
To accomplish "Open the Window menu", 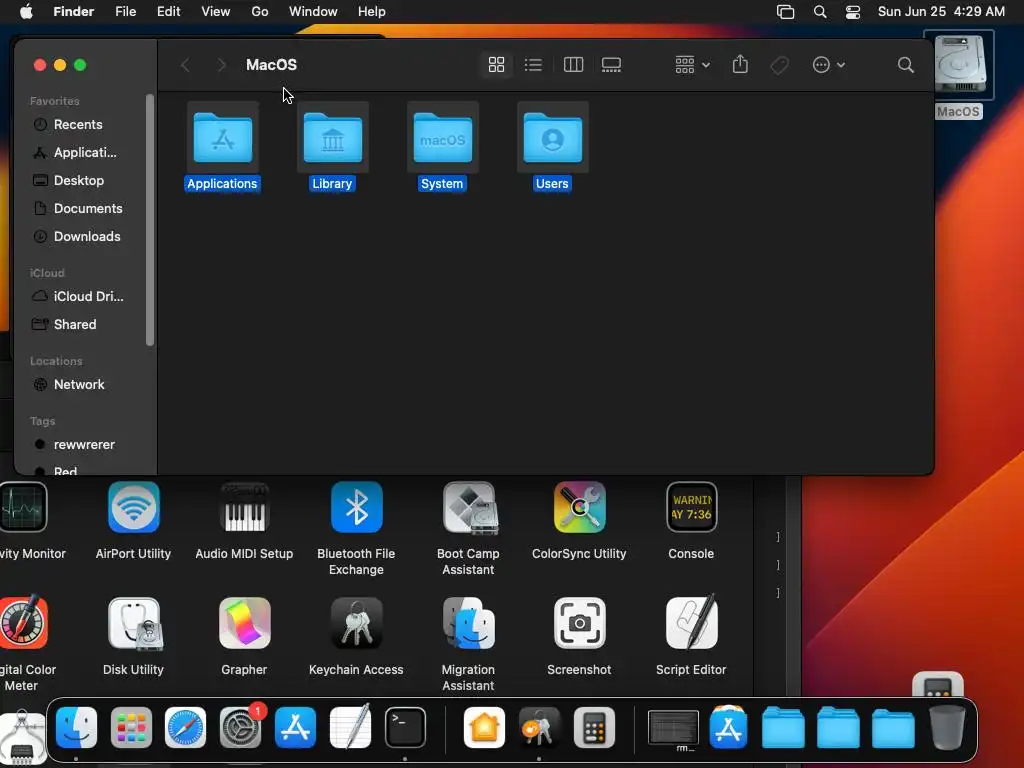I will click(x=313, y=11).
